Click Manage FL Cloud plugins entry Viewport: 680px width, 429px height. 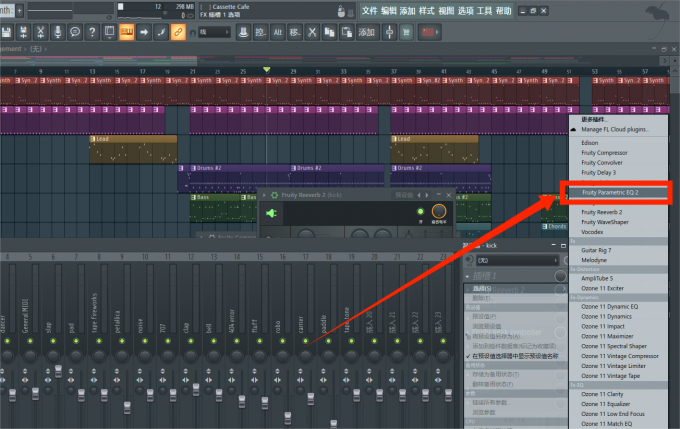tap(615, 129)
